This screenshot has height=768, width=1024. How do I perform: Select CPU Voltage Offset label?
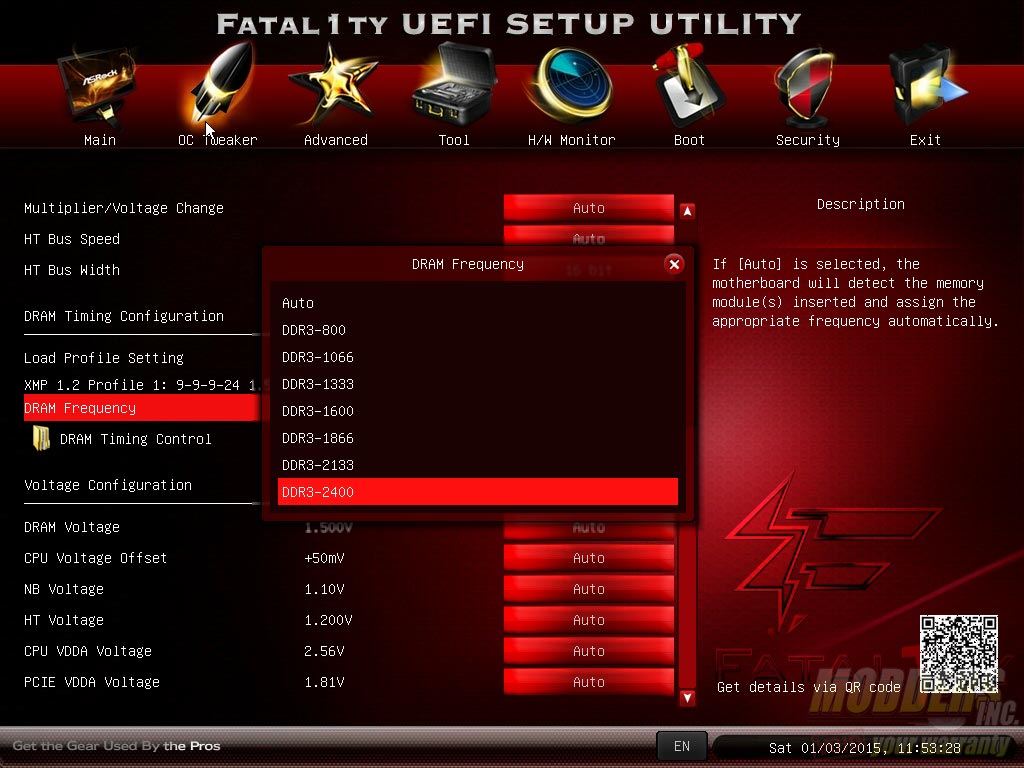[95, 558]
